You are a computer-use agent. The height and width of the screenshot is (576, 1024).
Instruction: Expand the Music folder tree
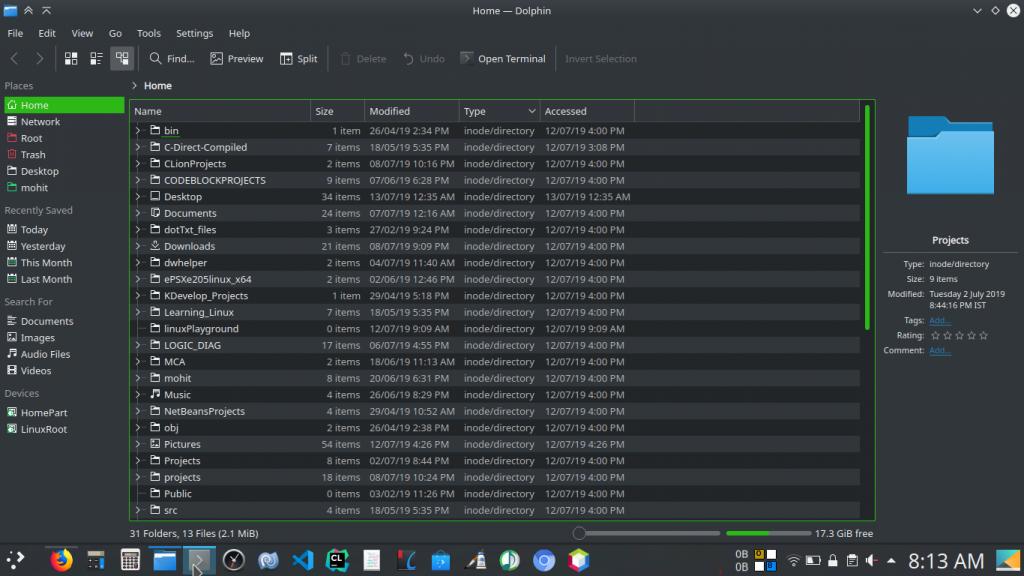(138, 394)
